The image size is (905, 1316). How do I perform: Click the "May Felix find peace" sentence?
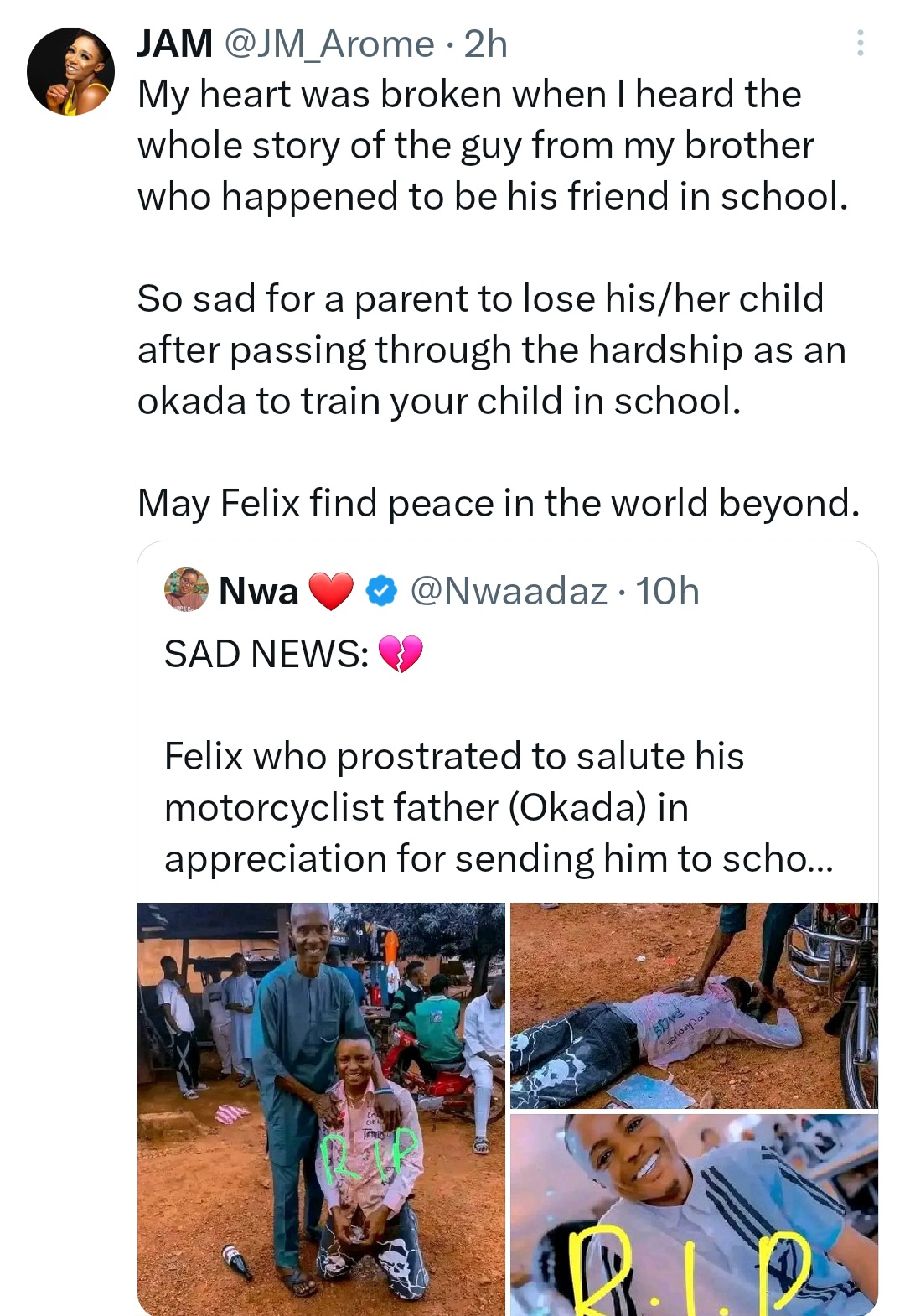pos(499,503)
